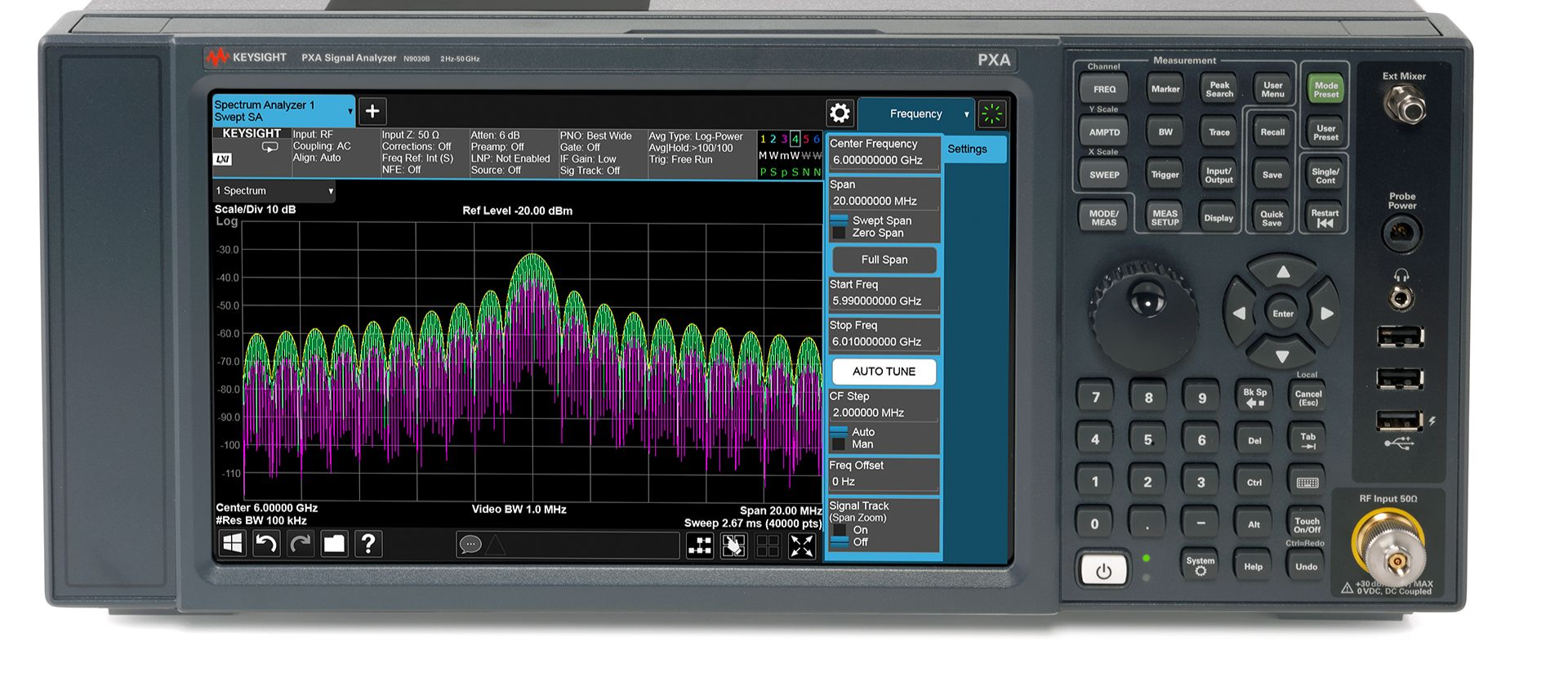
Task: Click the Restart hardkey
Action: pyautogui.click(x=1325, y=218)
